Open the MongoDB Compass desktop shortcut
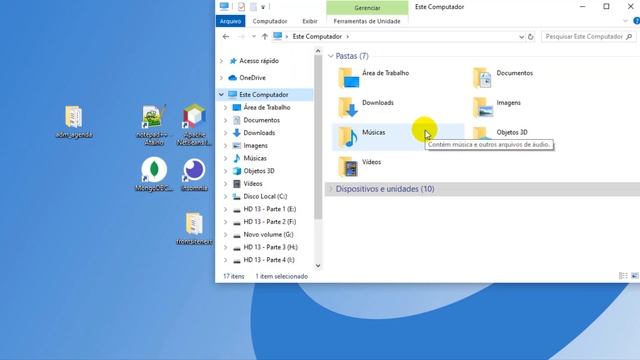The height and width of the screenshot is (360, 640). coord(154,174)
